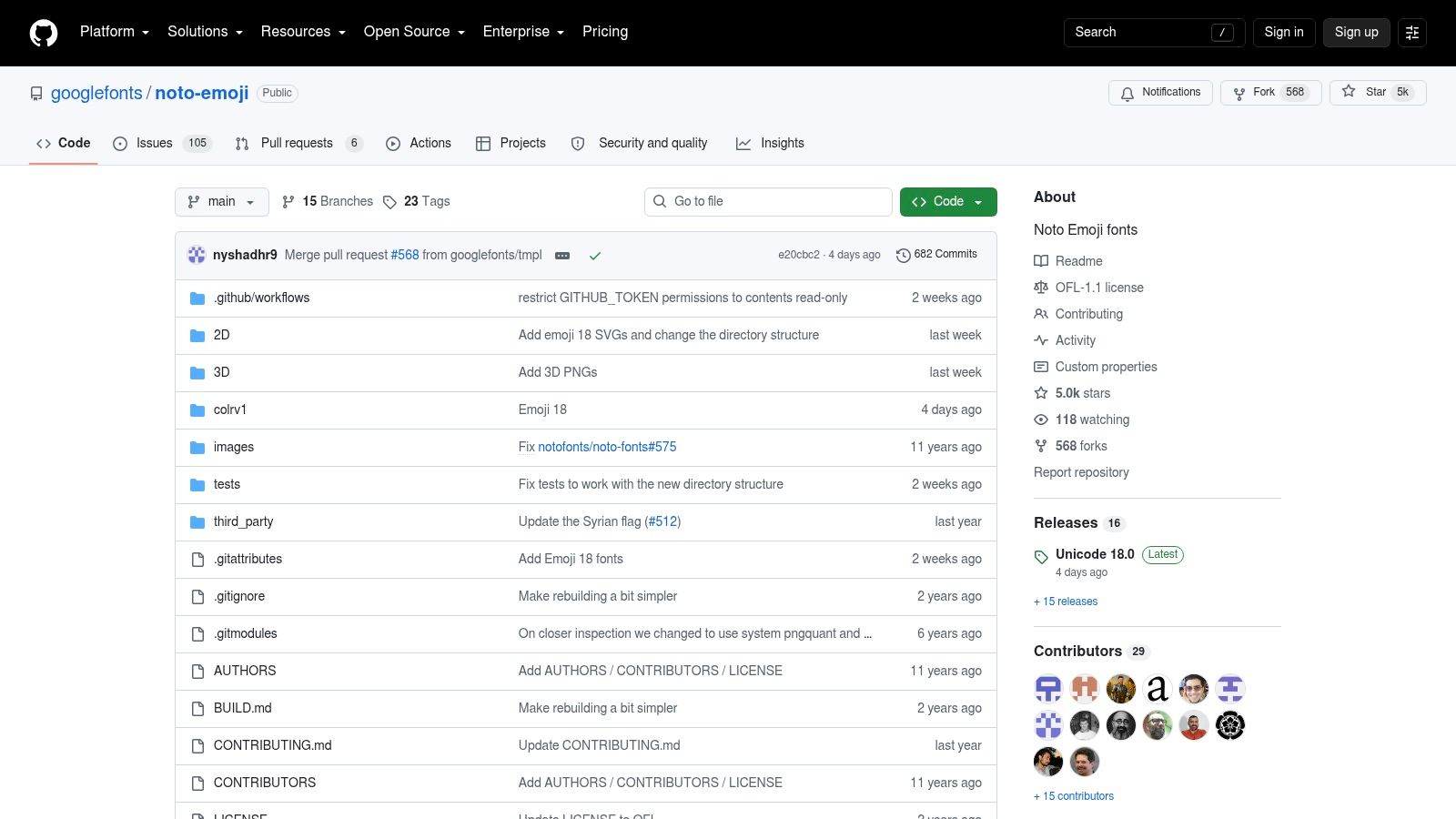
Task: Click the 2D folder icon
Action: tap(197, 336)
